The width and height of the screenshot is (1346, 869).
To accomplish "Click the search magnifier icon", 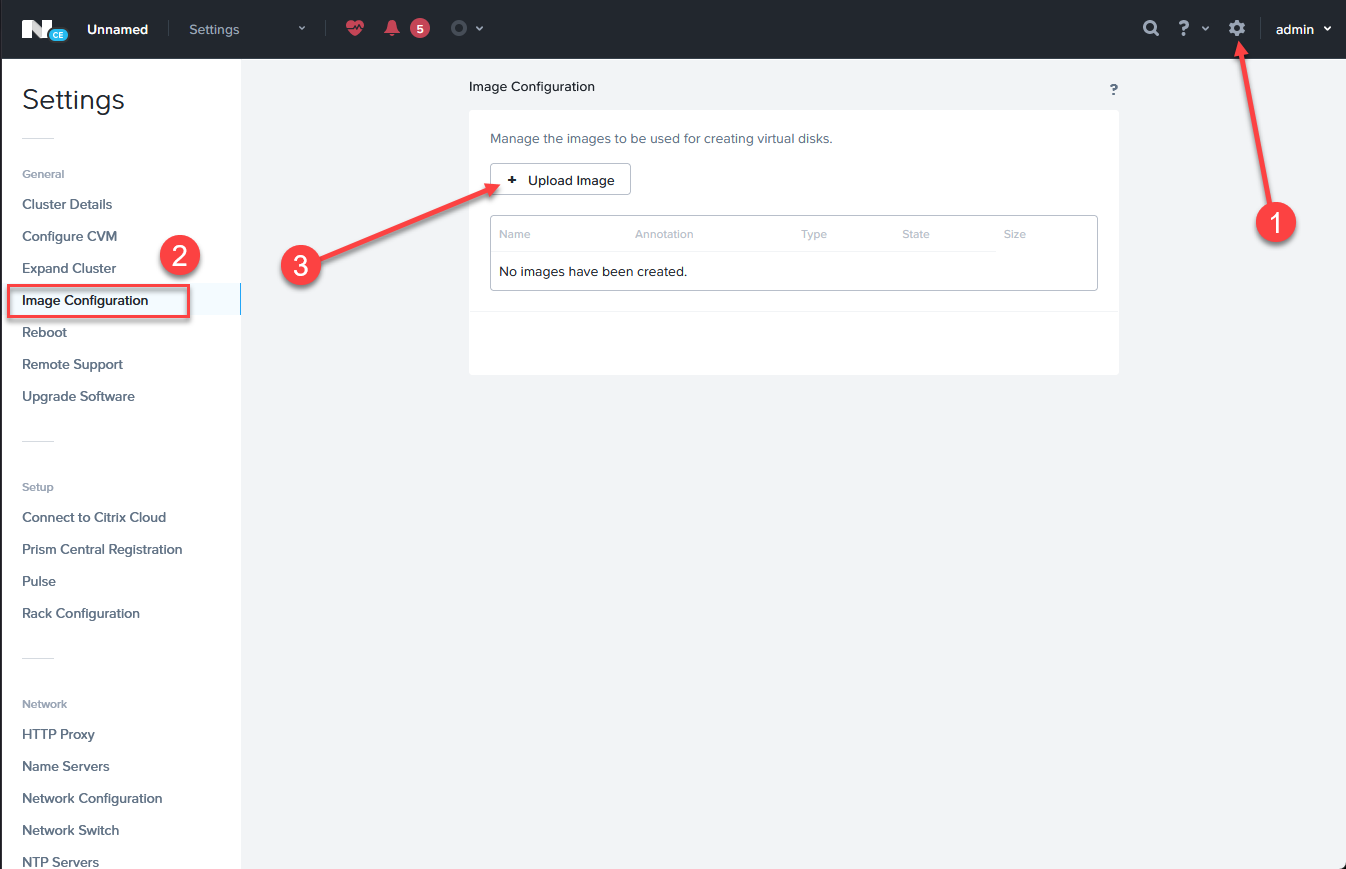I will pos(1151,29).
